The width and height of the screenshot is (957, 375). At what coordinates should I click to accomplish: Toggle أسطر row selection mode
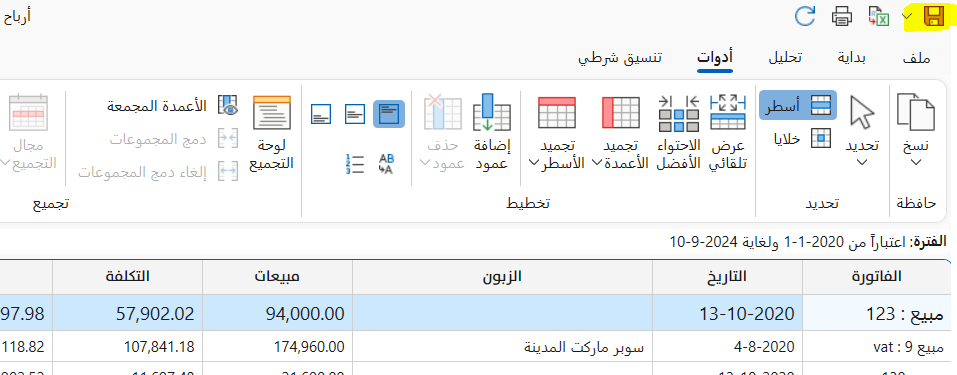[798, 105]
